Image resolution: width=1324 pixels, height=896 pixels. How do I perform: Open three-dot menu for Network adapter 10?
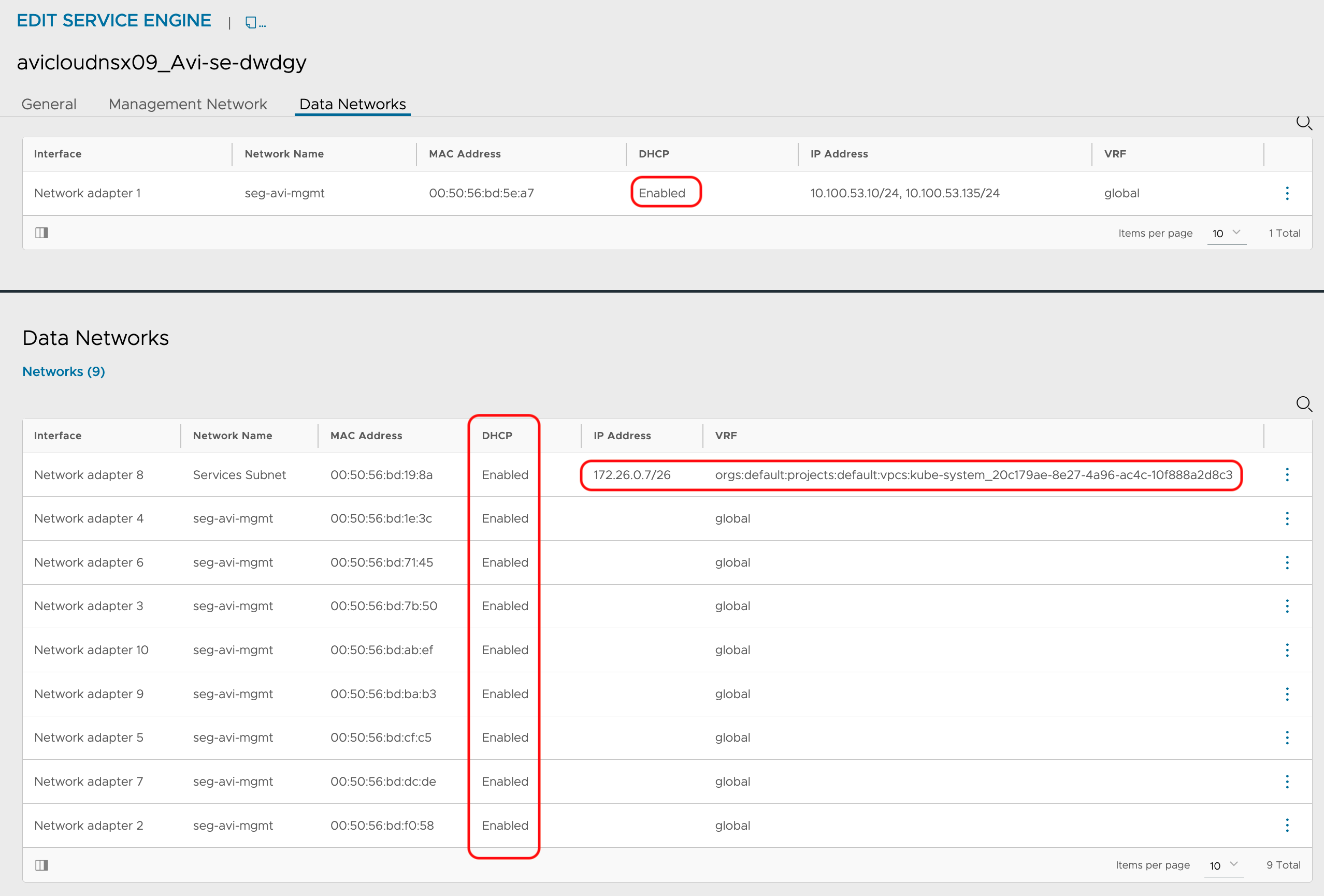1287,650
